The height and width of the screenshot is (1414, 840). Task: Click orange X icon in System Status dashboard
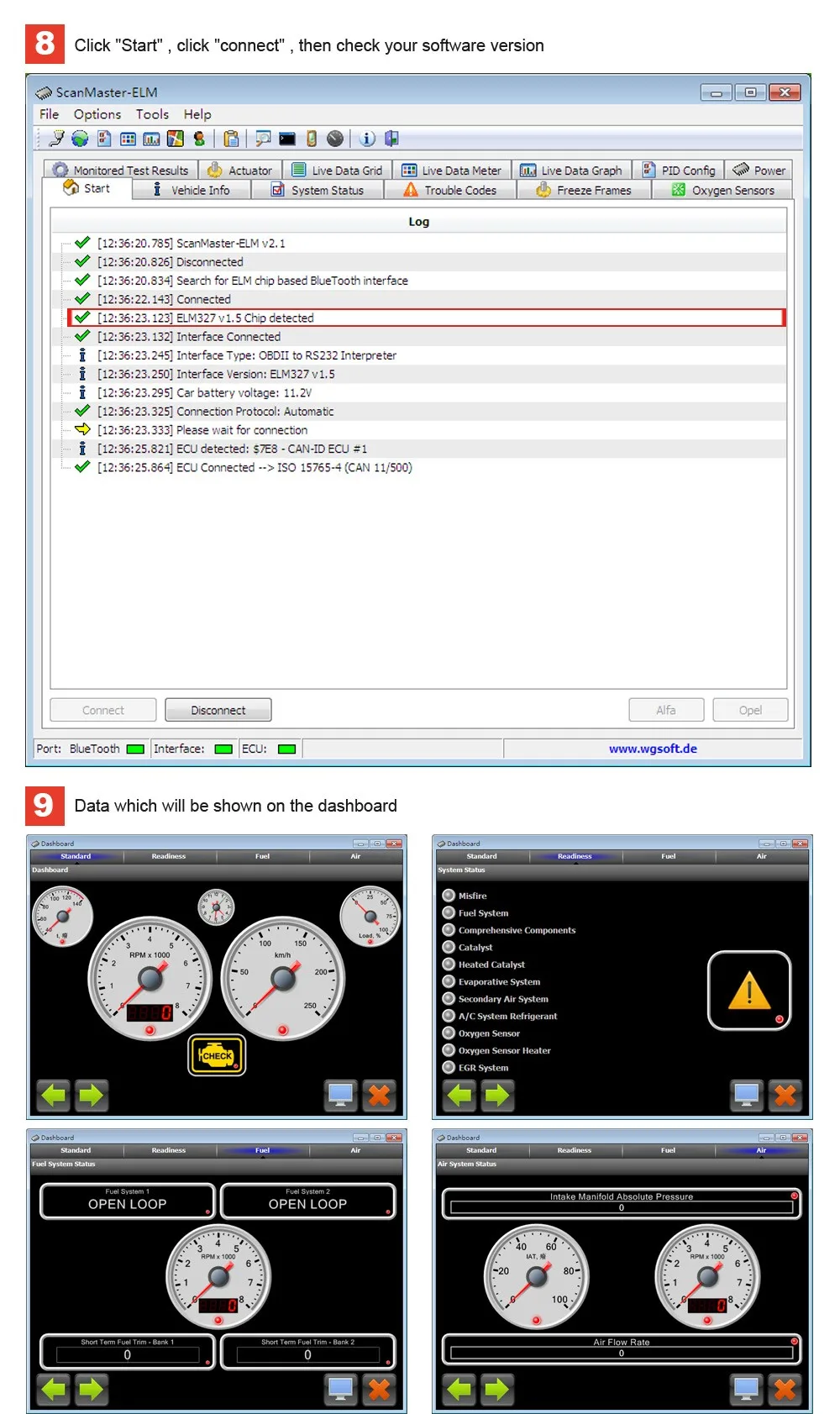[x=785, y=1095]
